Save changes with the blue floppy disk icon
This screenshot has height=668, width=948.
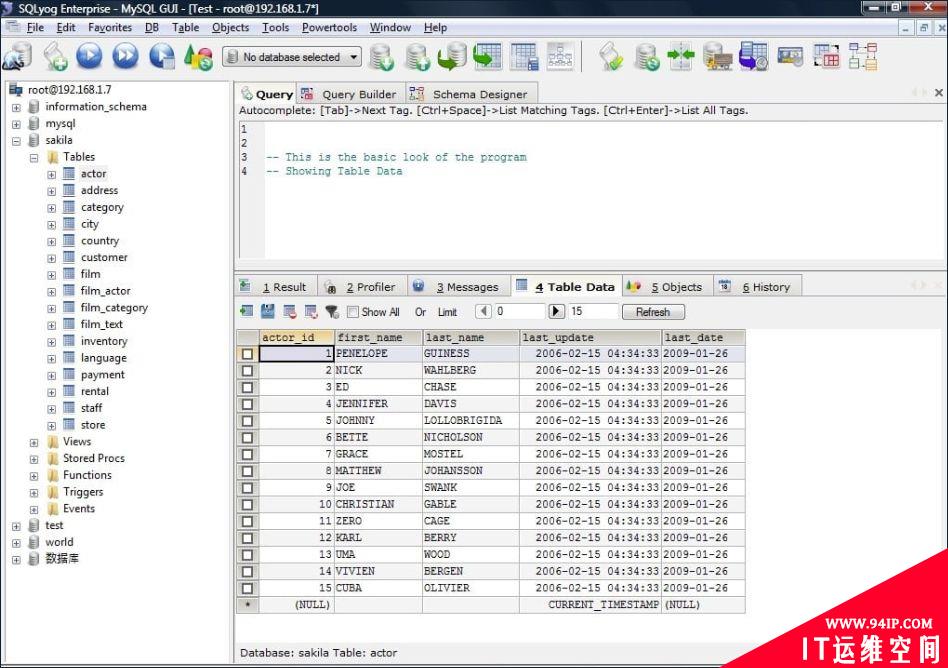point(268,311)
